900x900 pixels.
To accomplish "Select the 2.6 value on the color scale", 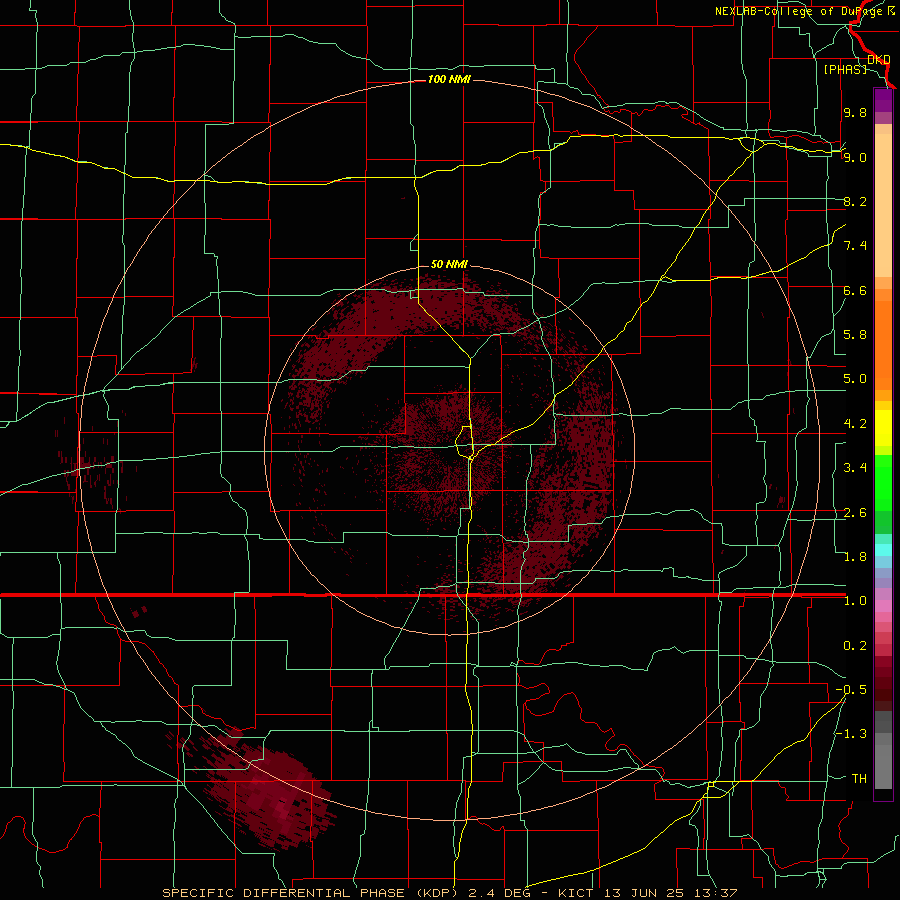I will [855, 513].
